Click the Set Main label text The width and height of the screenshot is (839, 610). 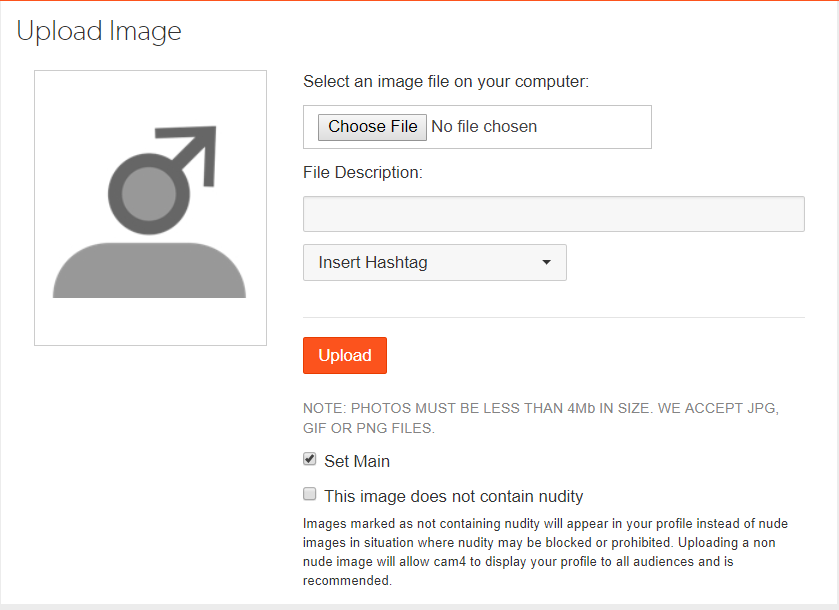point(357,462)
